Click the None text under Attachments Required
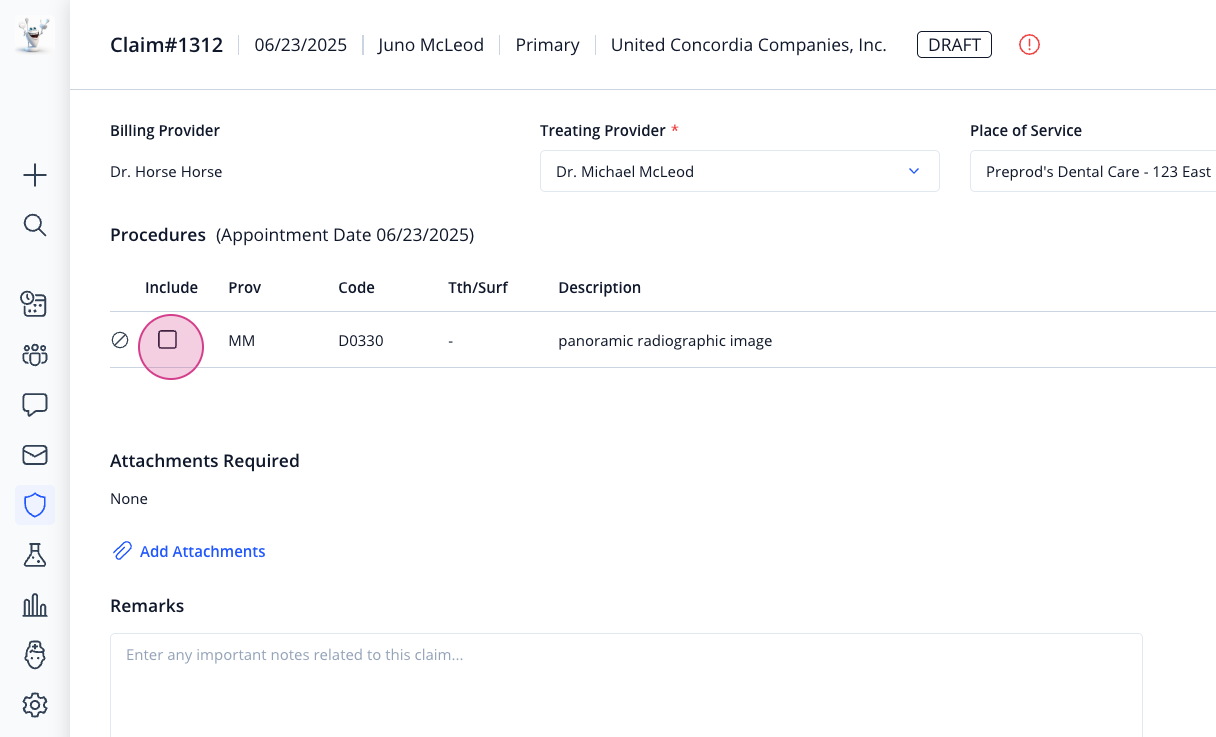Image resolution: width=1216 pixels, height=737 pixels. pyautogui.click(x=129, y=499)
